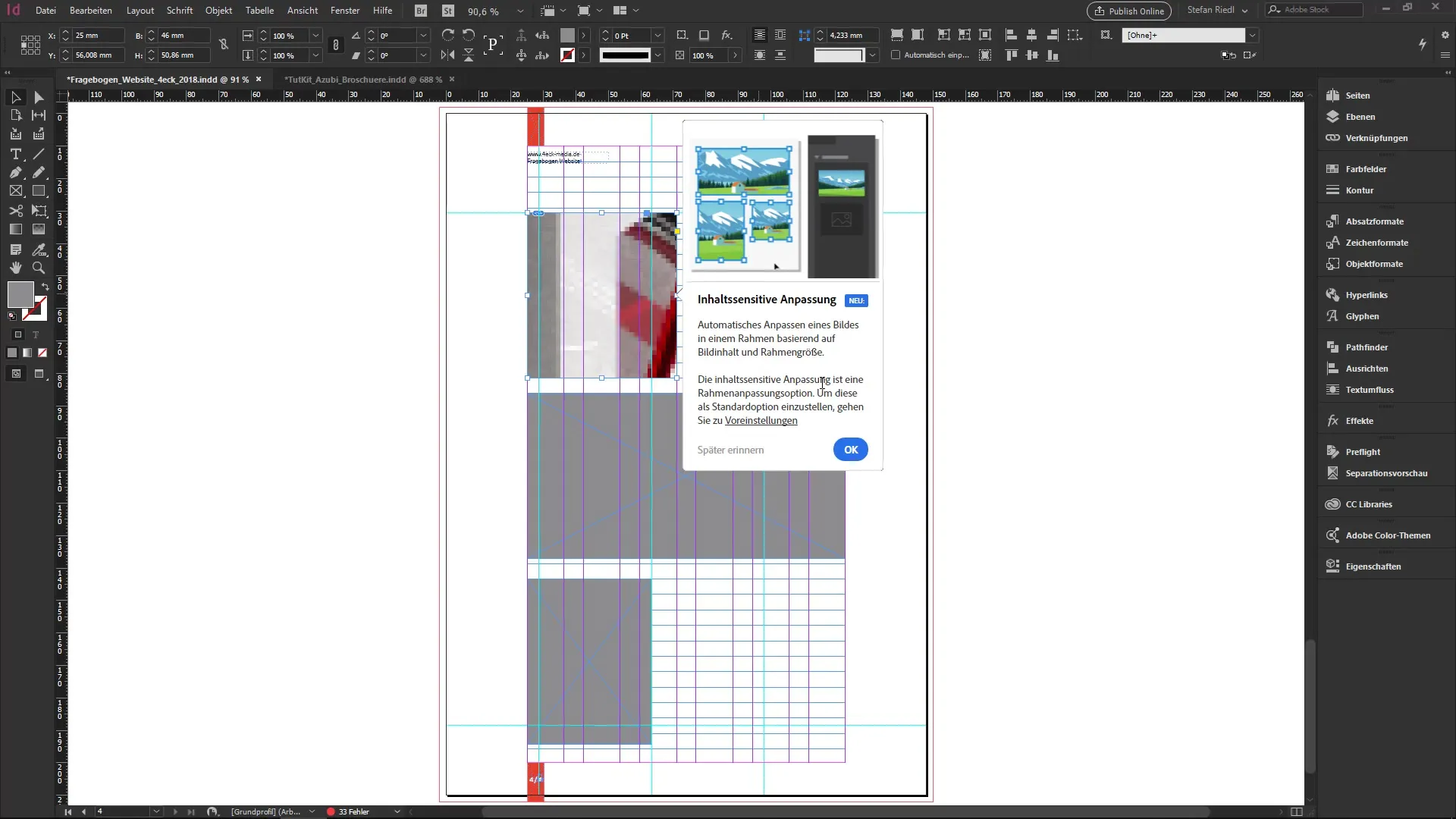Open the page number dropdown
This screenshot has height=819, width=1456.
(156, 811)
